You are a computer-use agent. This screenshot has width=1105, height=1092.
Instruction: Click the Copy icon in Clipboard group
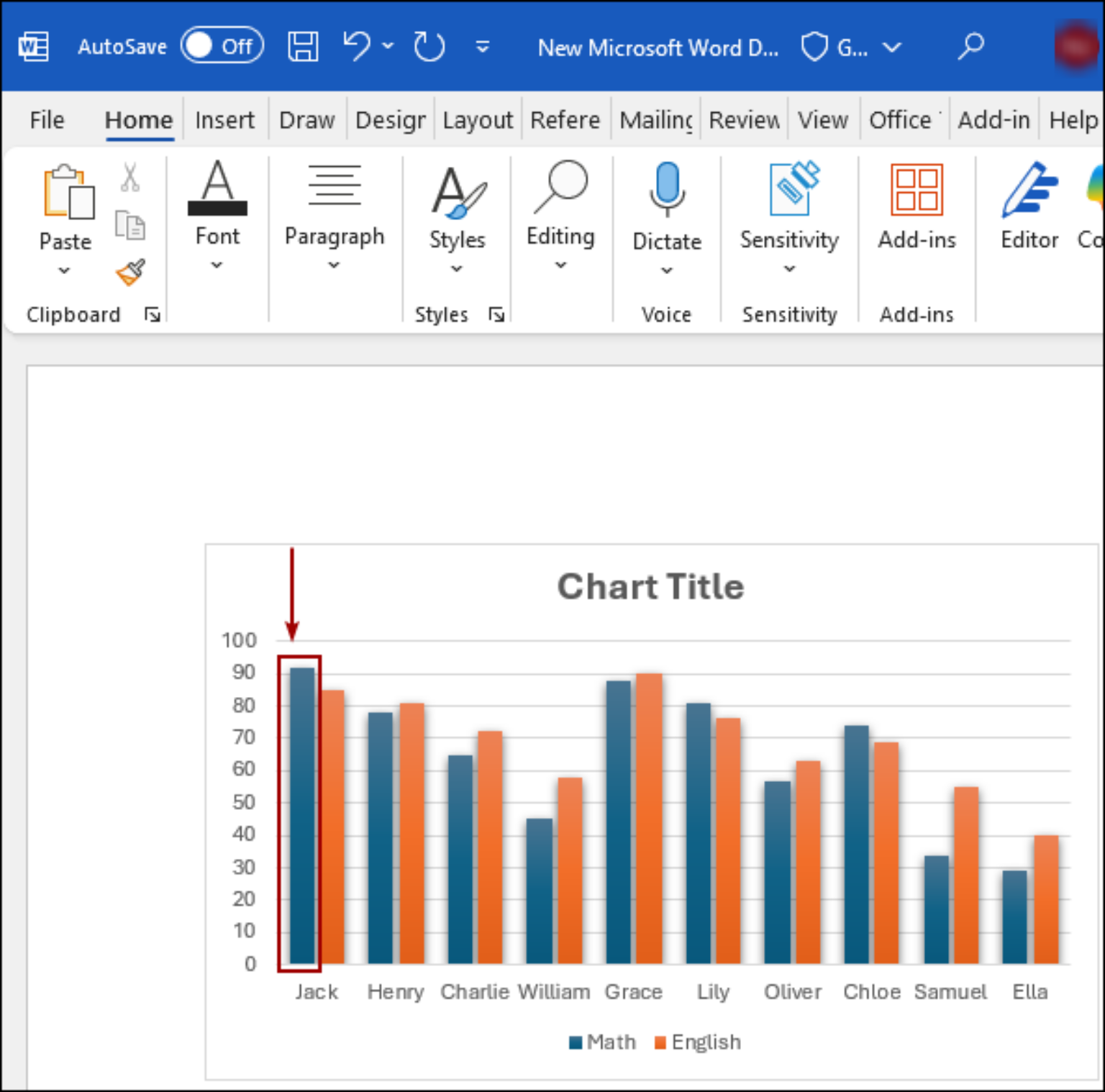[x=130, y=225]
